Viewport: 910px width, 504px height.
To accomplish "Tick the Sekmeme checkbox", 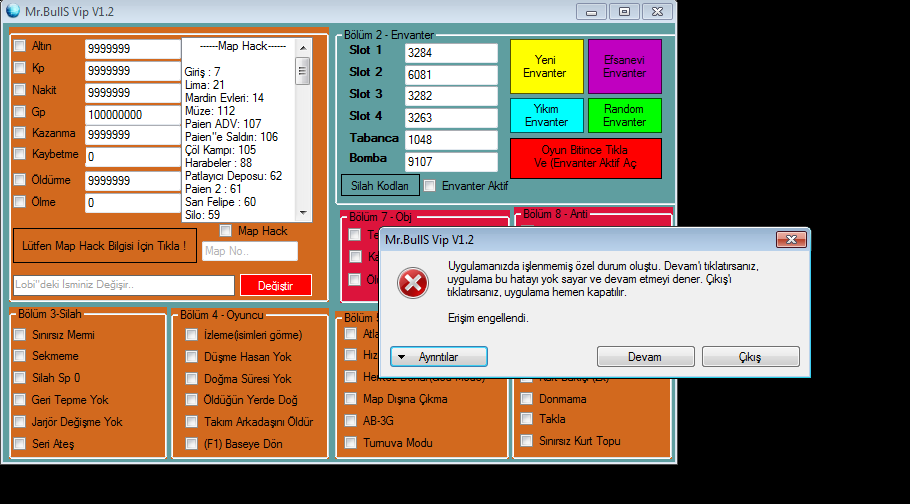I will point(20,356).
